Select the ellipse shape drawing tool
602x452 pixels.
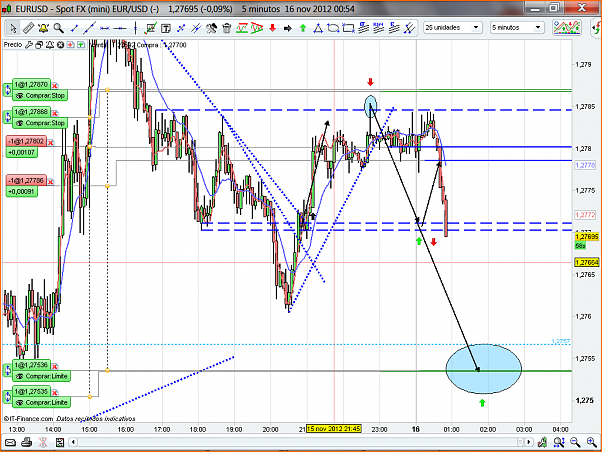[333, 28]
